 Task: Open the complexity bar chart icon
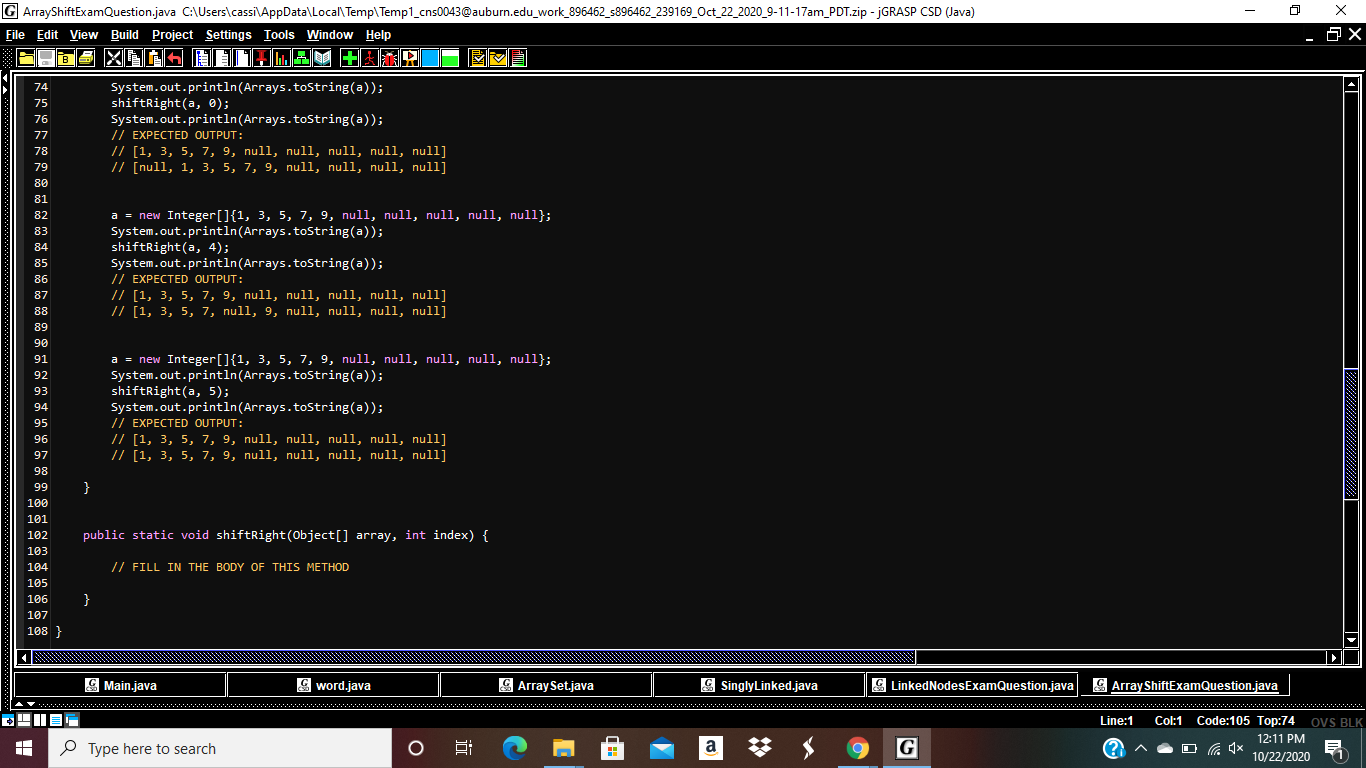pos(281,58)
